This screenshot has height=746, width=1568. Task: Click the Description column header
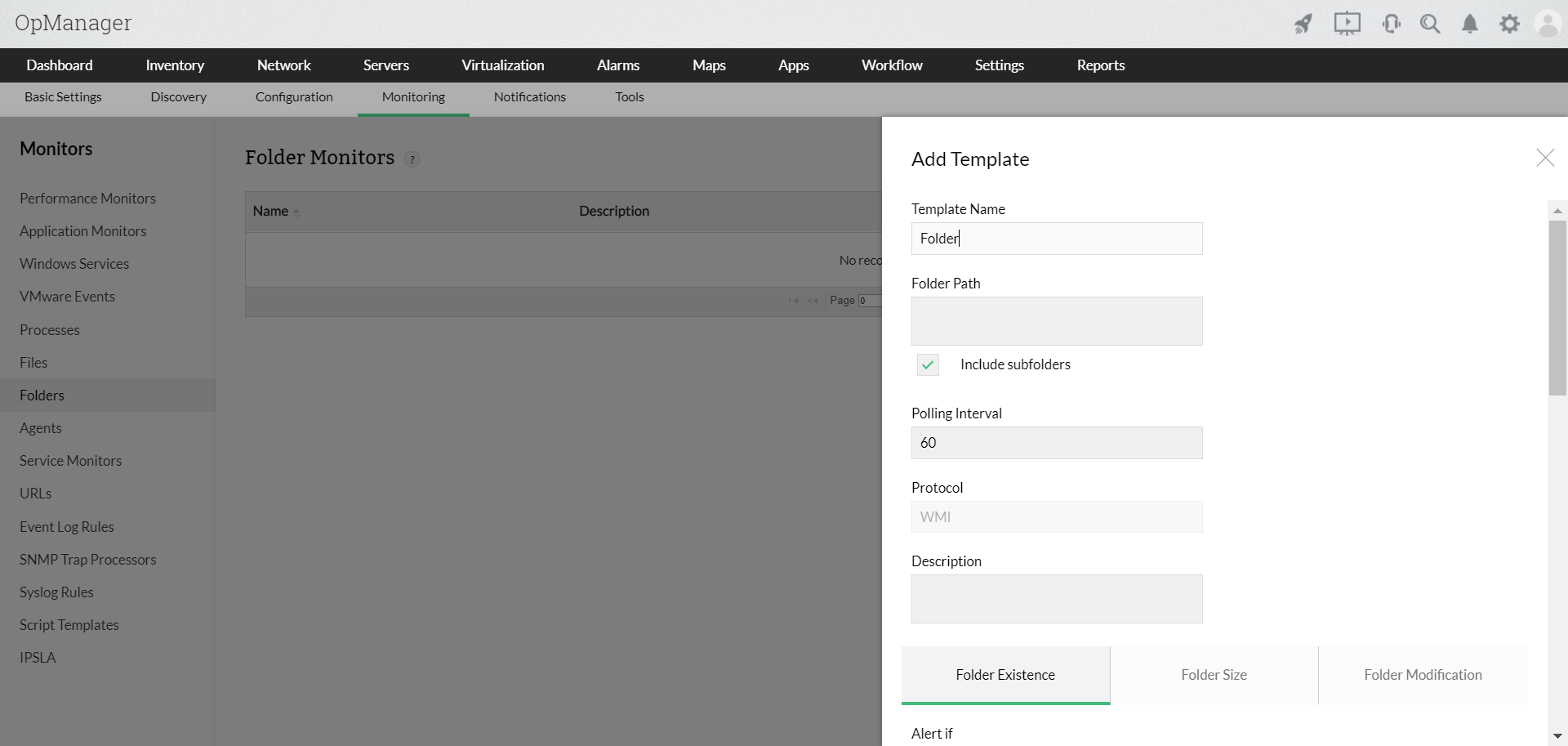pyautogui.click(x=614, y=211)
